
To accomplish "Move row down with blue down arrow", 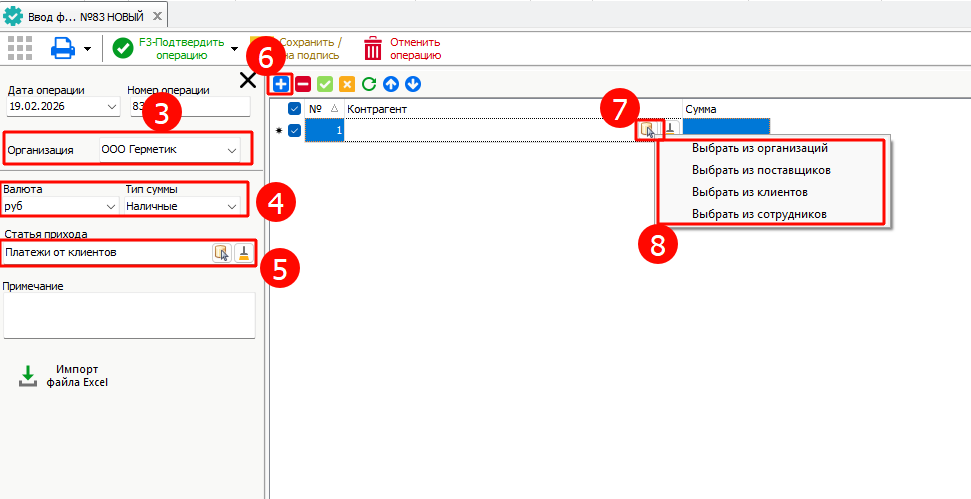I will [413, 85].
